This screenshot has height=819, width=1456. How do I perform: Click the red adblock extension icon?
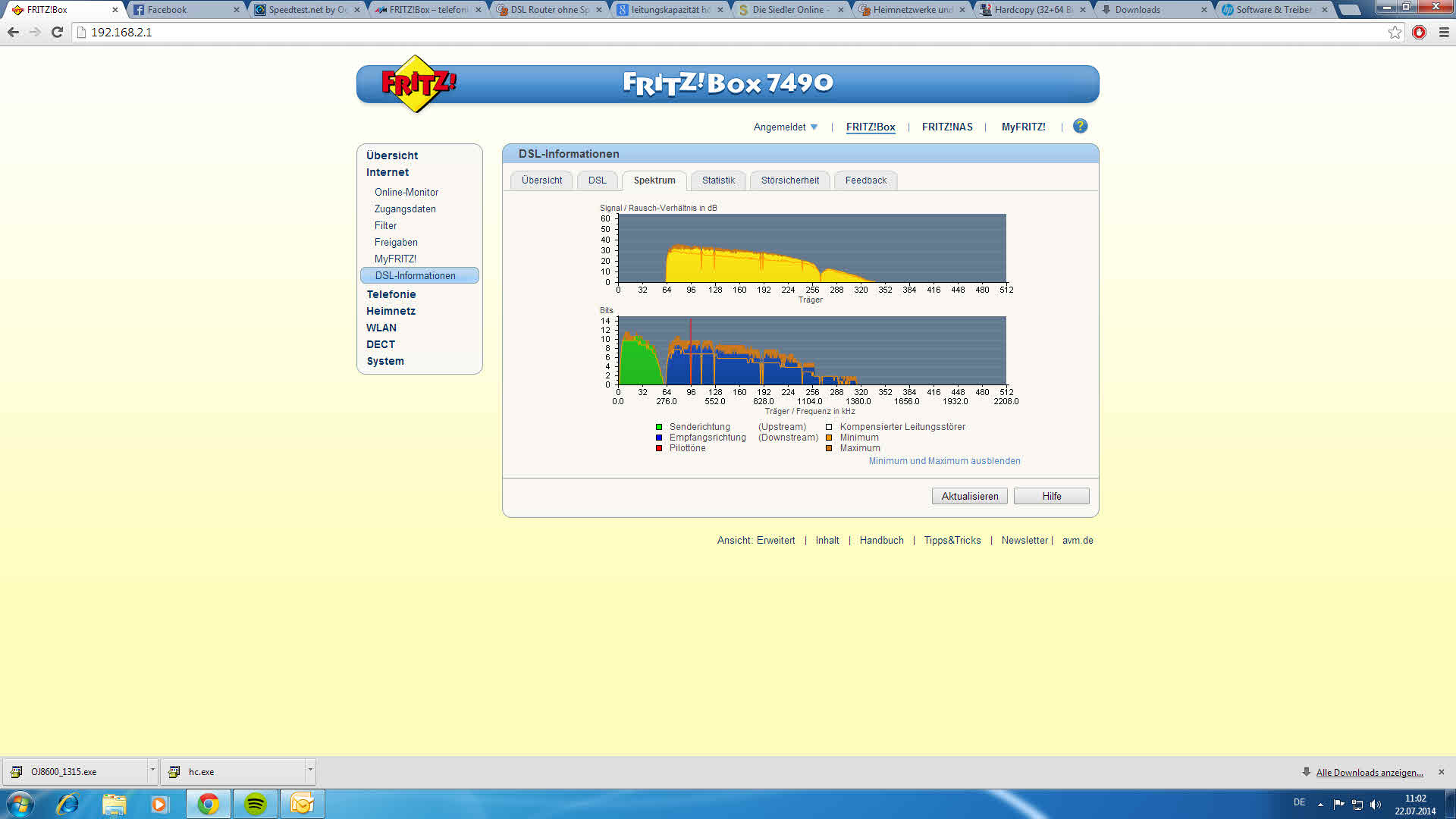pos(1419,32)
